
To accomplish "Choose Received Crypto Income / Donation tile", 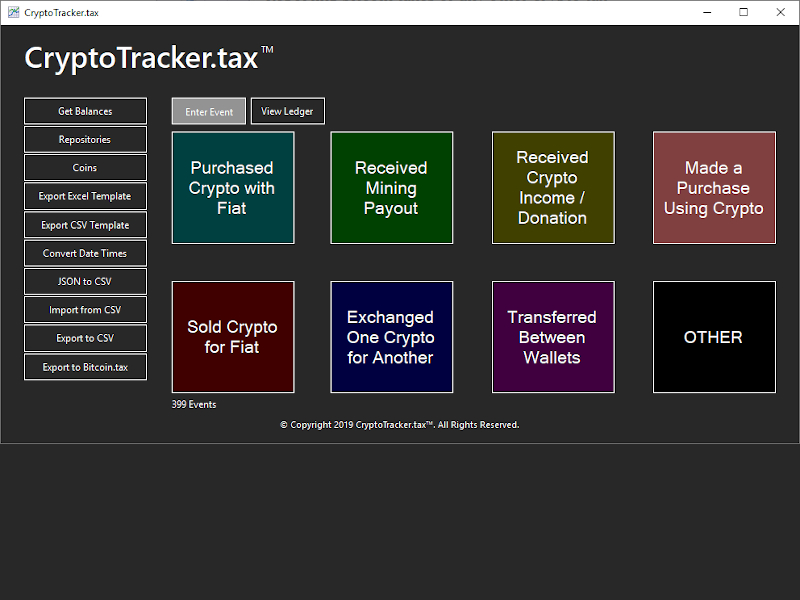I will 553,188.
